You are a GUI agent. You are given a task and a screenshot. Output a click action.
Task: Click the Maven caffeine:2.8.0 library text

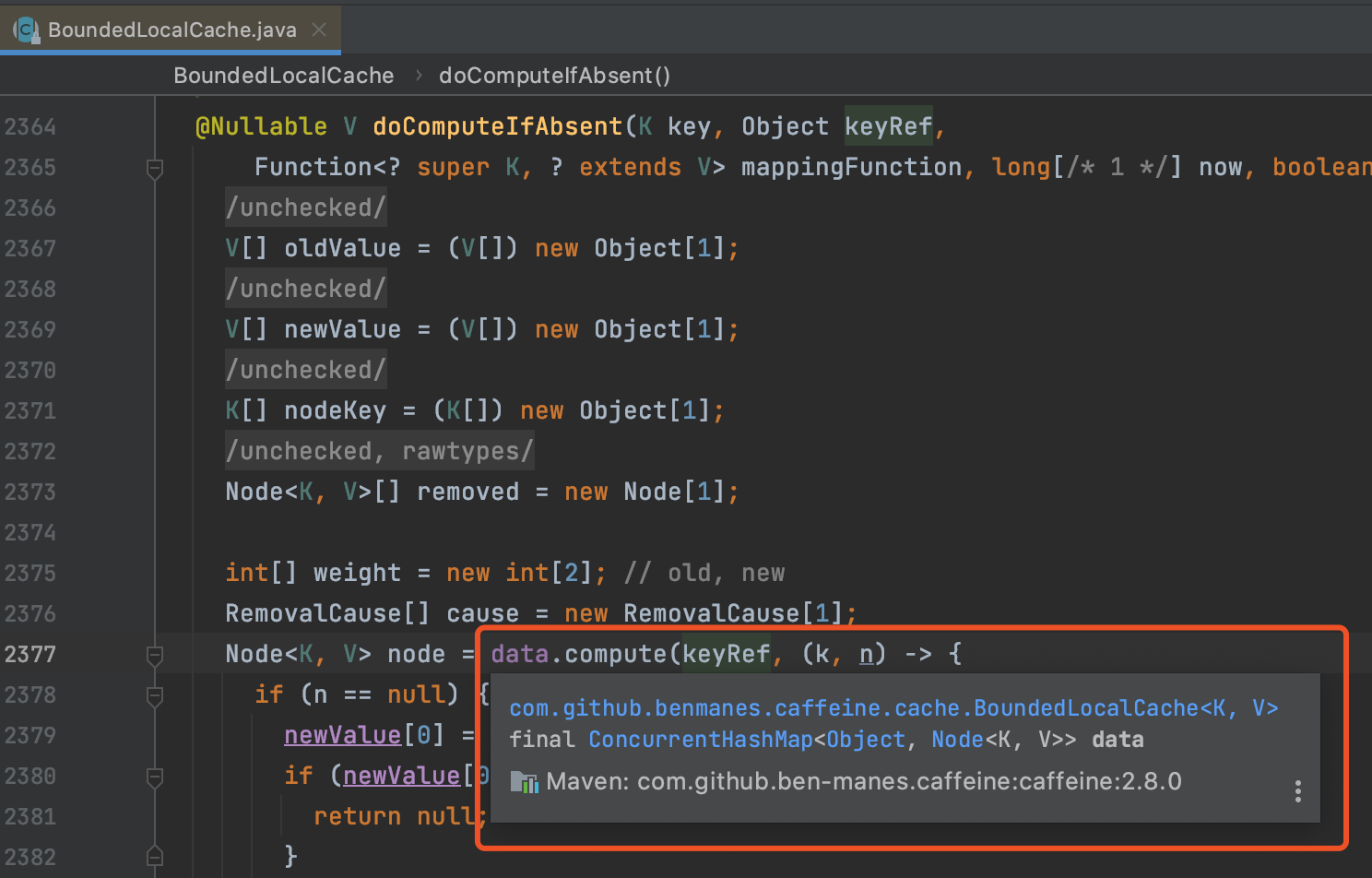click(x=864, y=781)
